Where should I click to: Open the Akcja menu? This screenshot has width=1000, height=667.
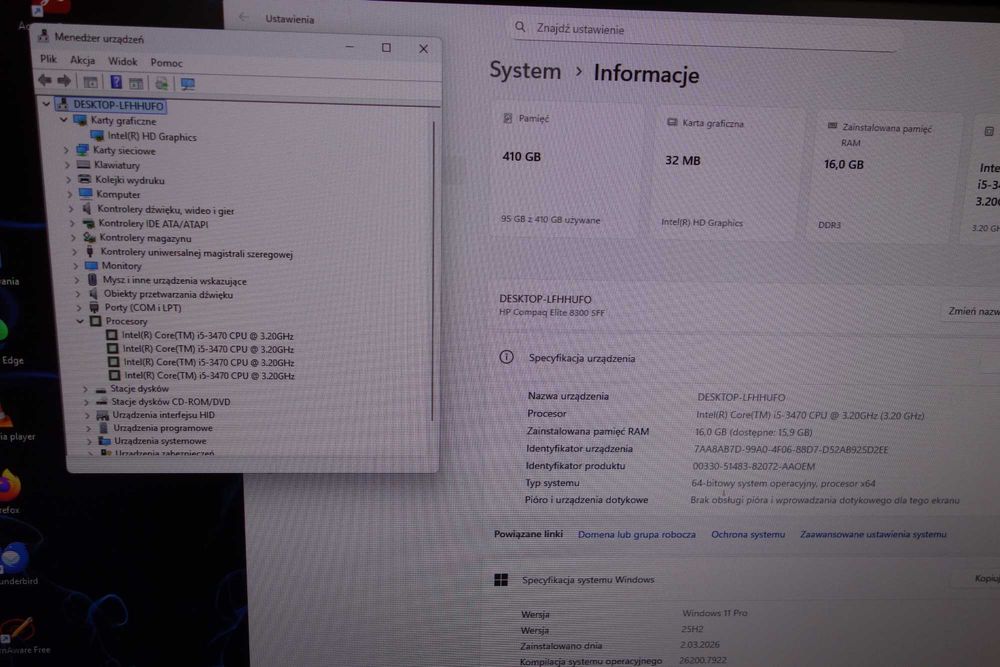(82, 60)
